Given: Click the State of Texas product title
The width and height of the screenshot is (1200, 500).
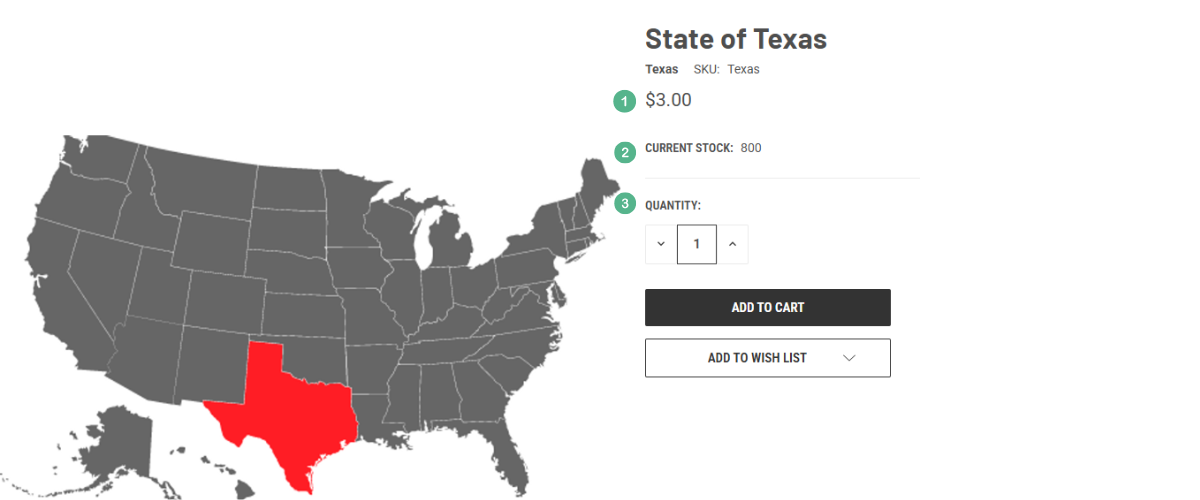Looking at the screenshot, I should coord(736,38).
